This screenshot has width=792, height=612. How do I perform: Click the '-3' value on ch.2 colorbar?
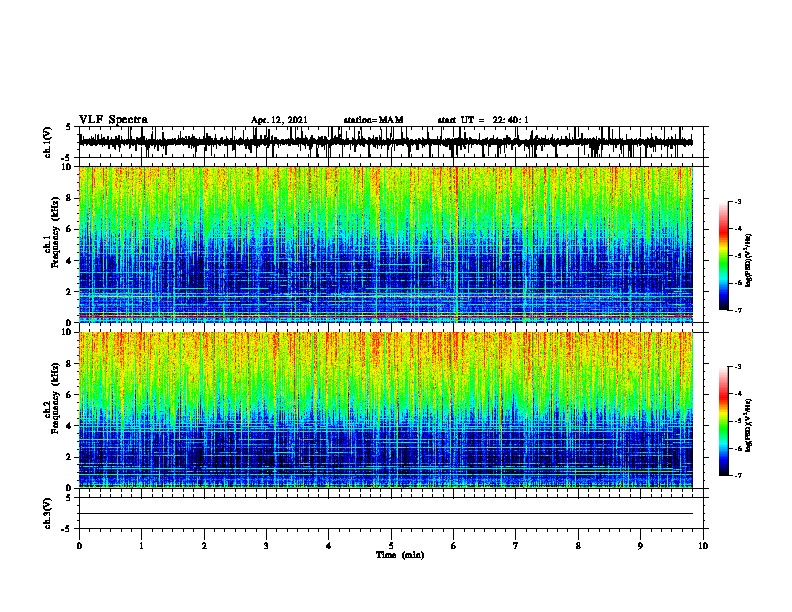[x=738, y=367]
